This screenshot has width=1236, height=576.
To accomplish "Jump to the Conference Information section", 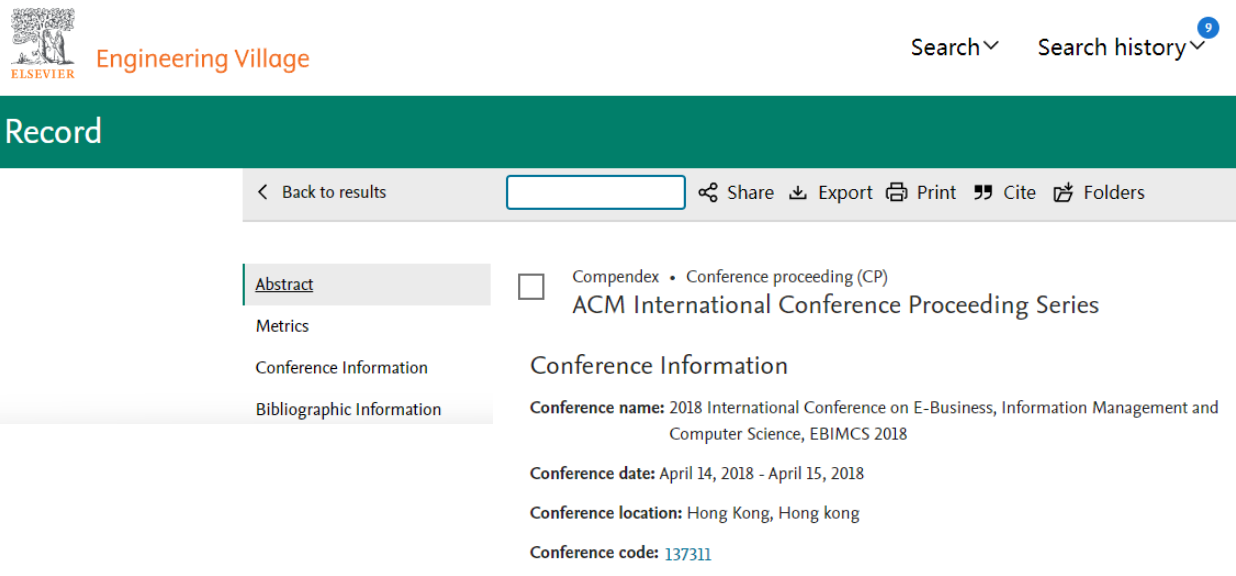I will click(x=341, y=368).
